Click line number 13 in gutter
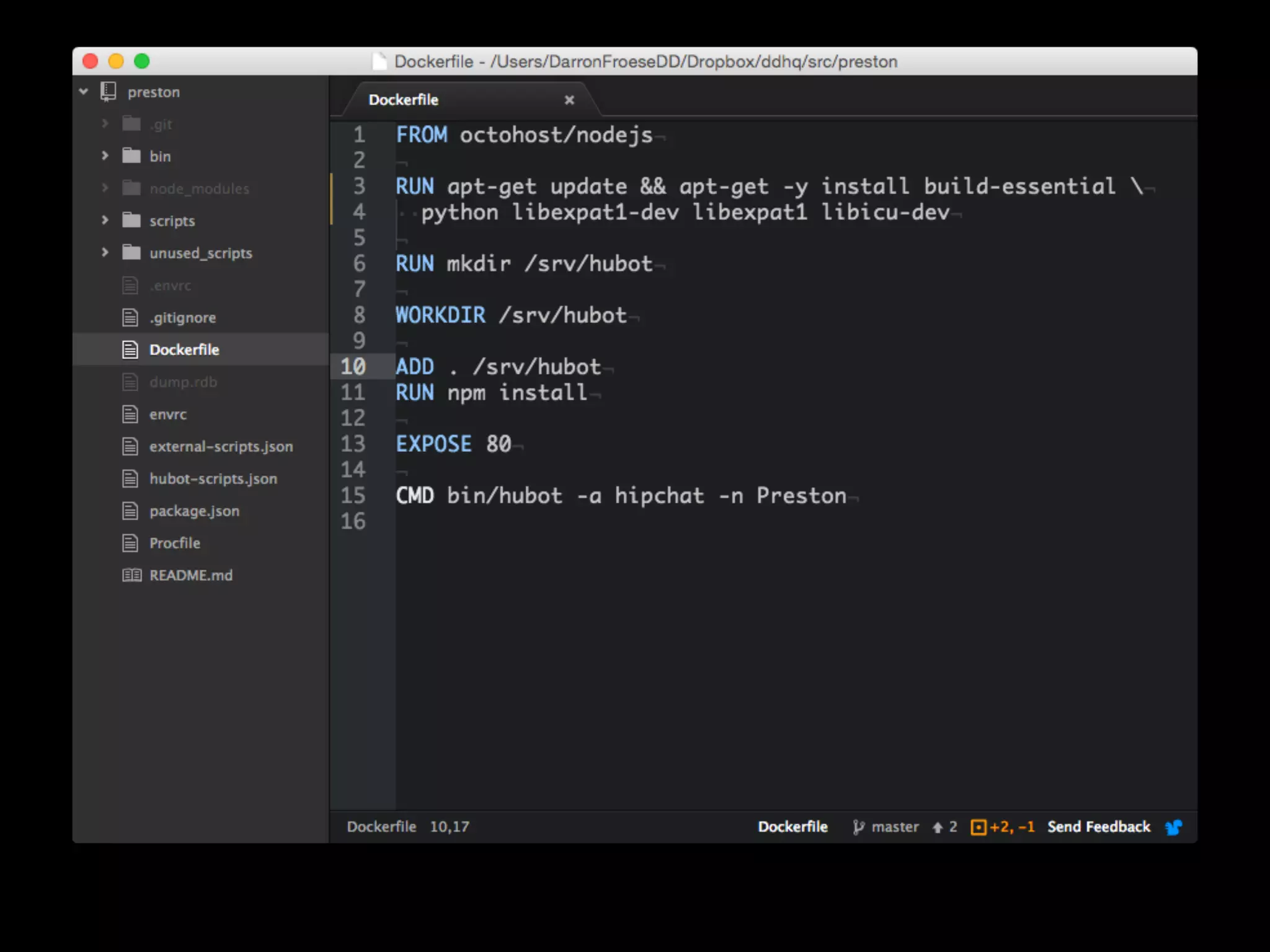This screenshot has height=952, width=1270. pos(353,444)
